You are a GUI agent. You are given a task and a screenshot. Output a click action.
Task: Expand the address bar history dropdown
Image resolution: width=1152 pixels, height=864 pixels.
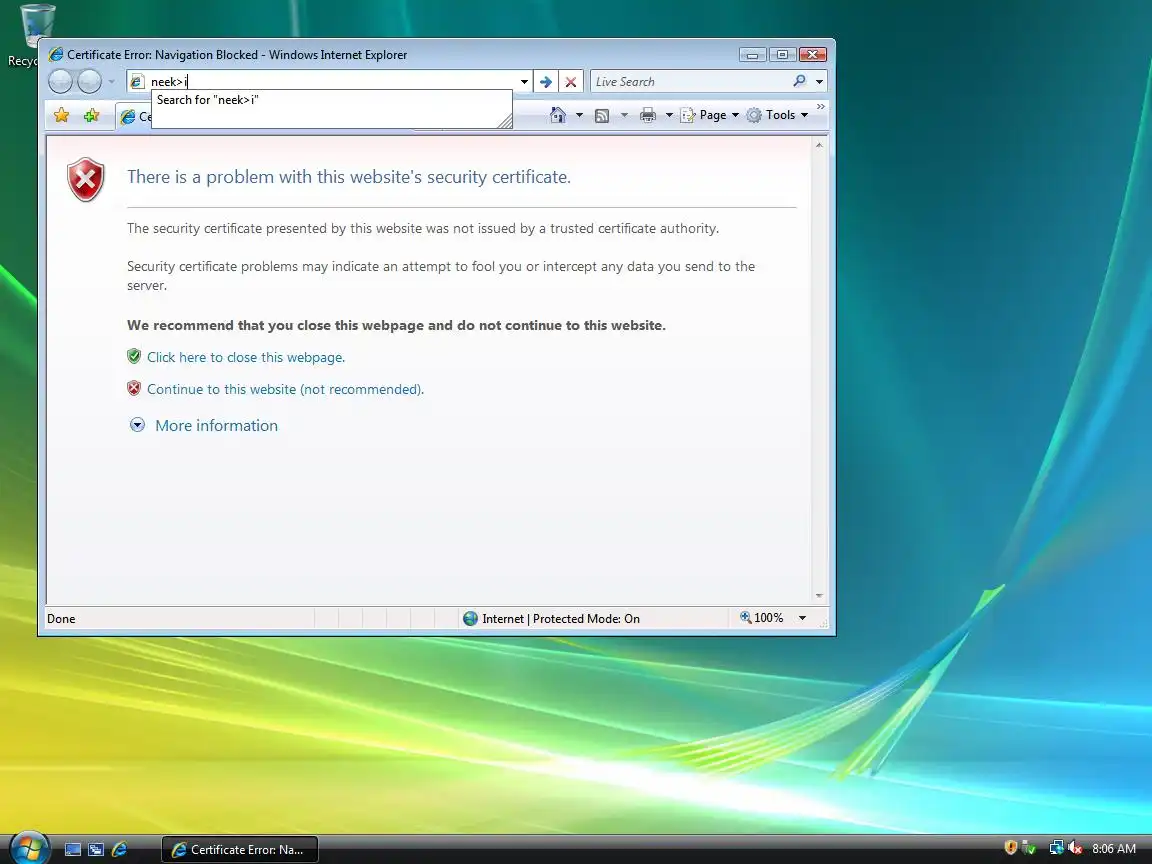click(524, 82)
